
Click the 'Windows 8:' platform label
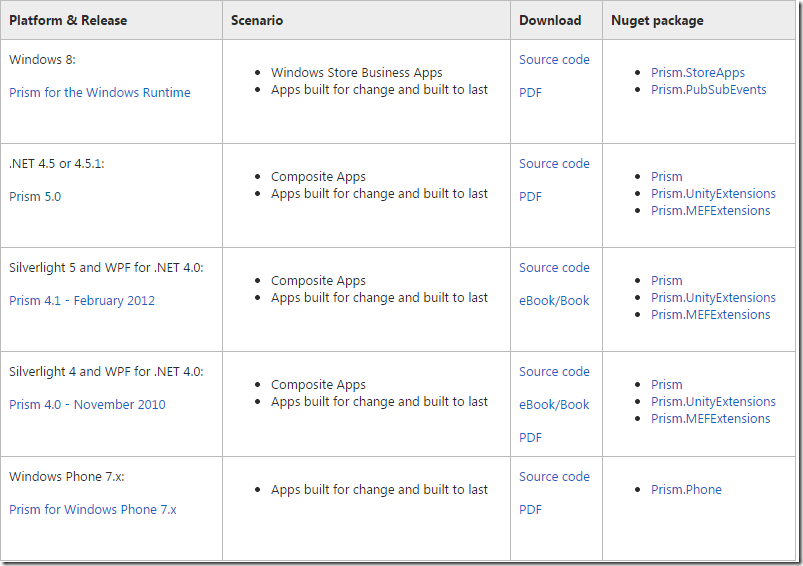(x=42, y=60)
